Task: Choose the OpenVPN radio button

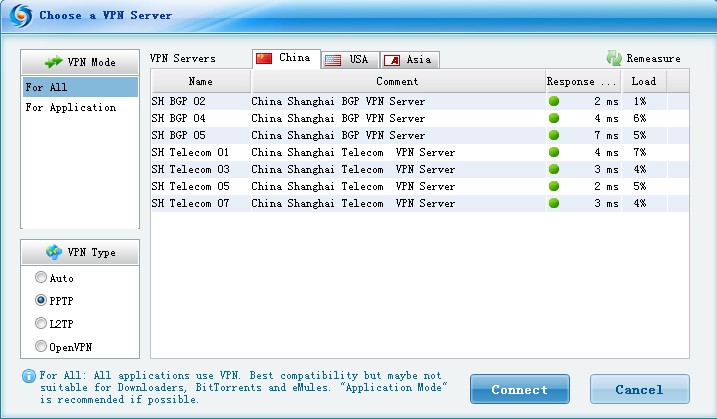Action: click(x=41, y=346)
